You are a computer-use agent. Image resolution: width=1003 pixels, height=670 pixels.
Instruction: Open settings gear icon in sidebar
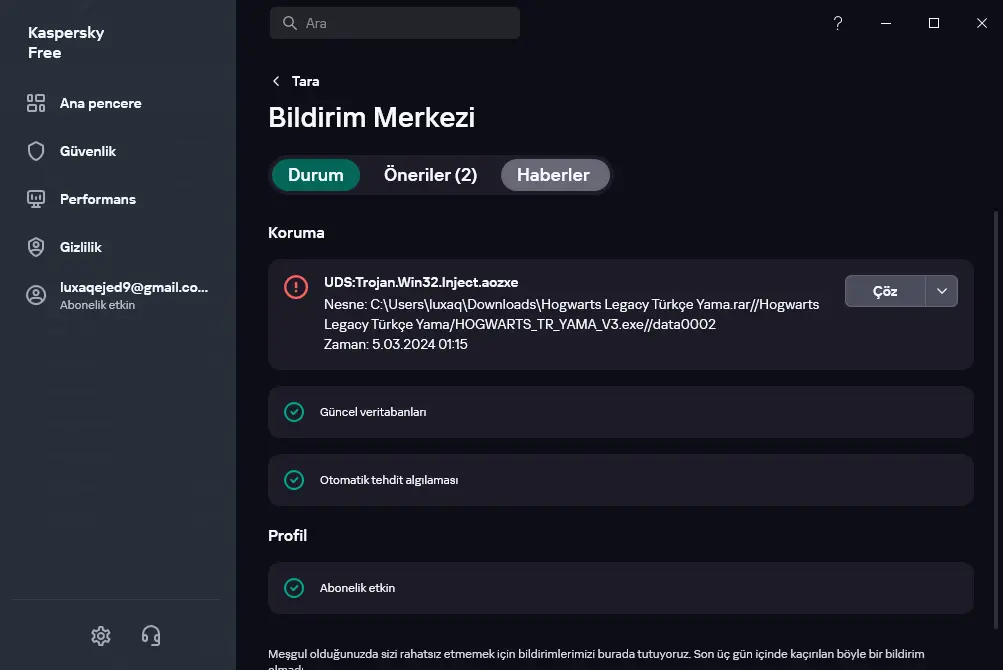tap(100, 635)
